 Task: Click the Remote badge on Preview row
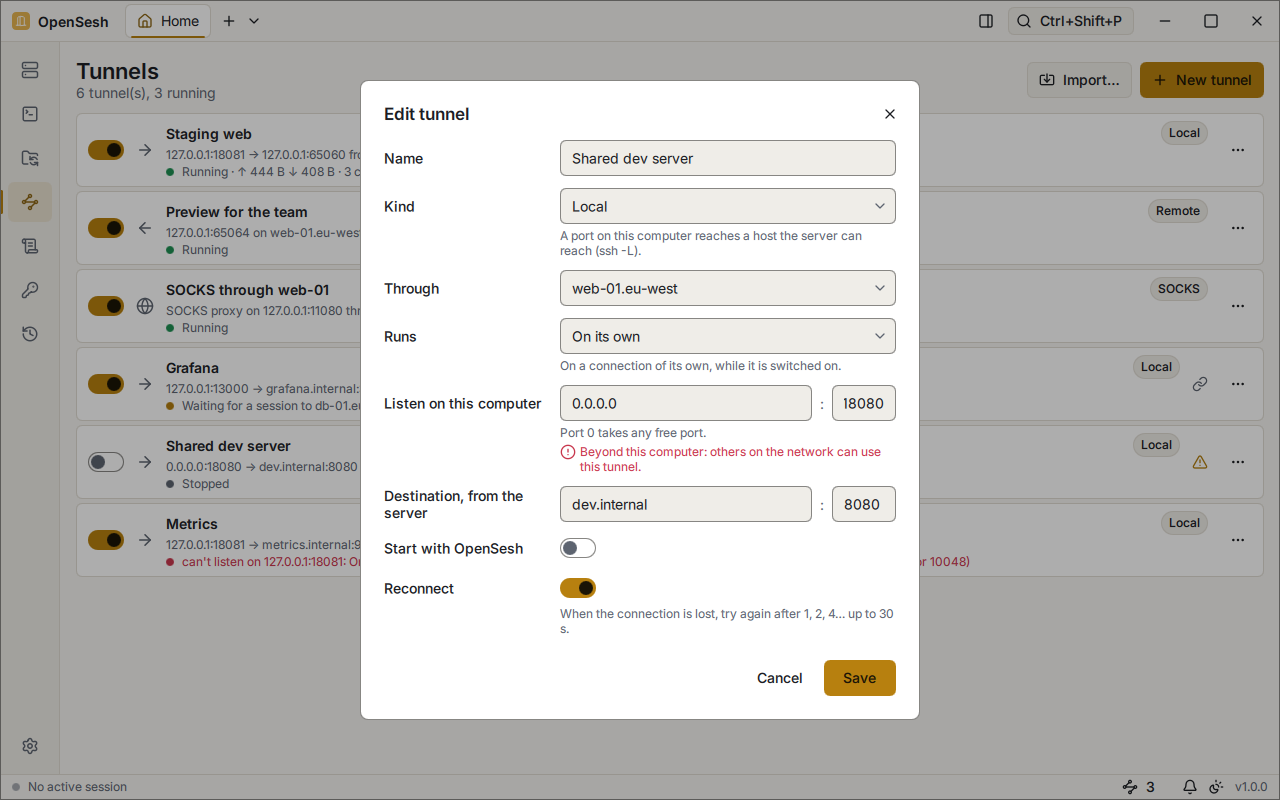(x=1178, y=211)
